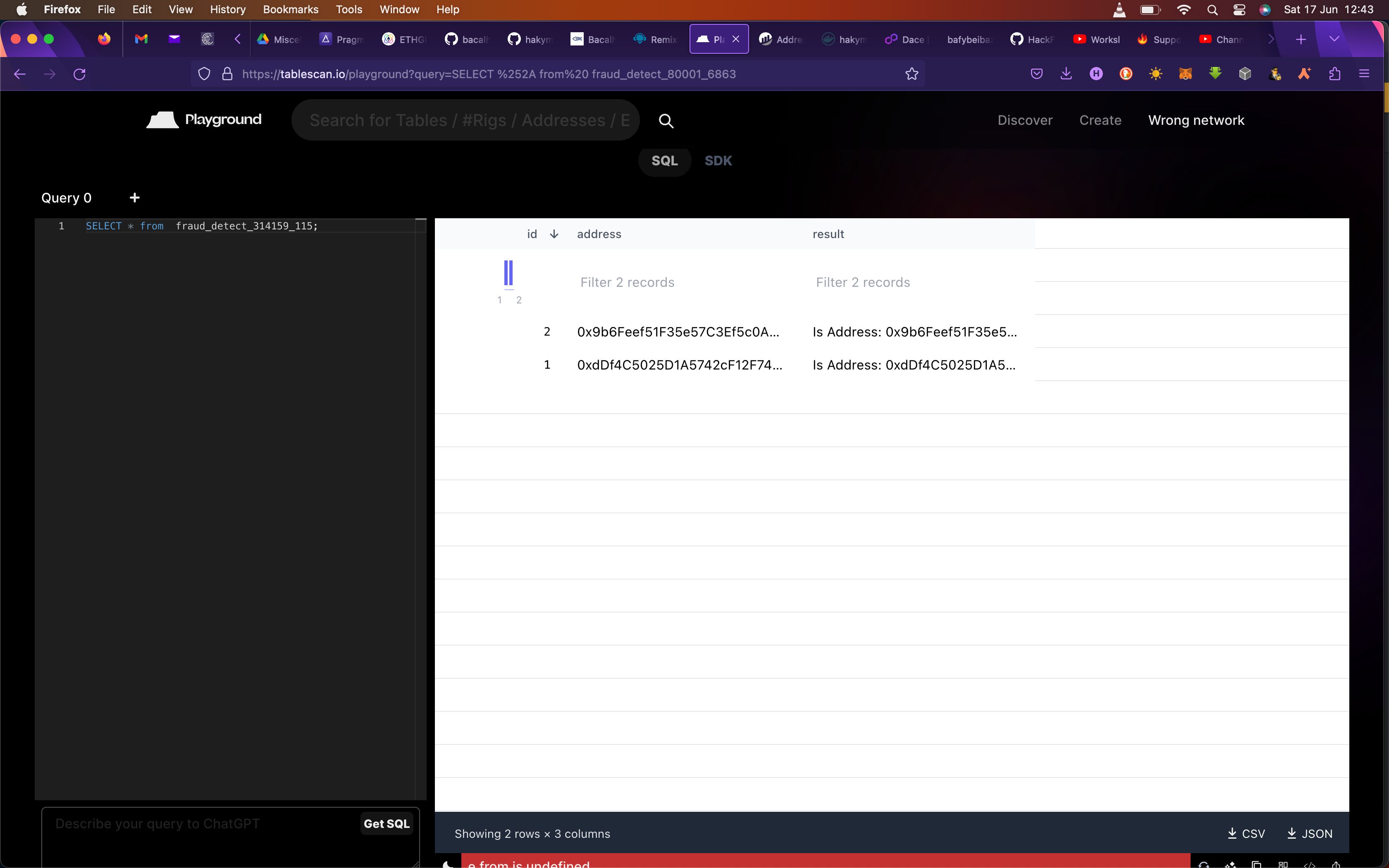Viewport: 1389px width, 868px height.
Task: Click the search magnifier icon on Tablescan
Action: tap(666, 121)
